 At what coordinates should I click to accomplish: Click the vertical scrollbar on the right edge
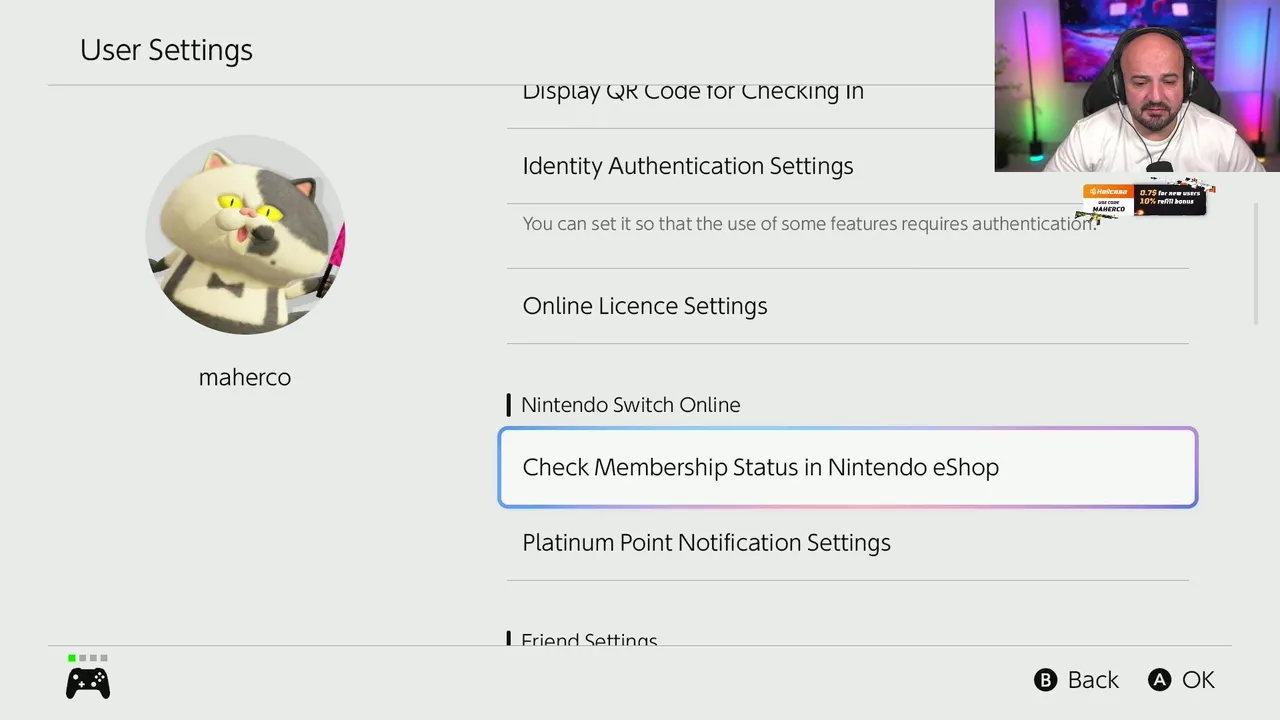[1256, 264]
